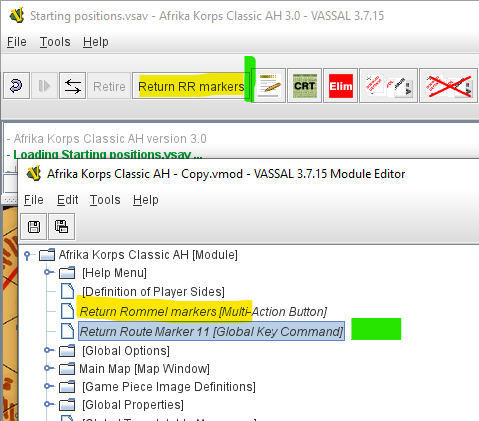Click Save As icon in Module Editor

click(x=62, y=227)
